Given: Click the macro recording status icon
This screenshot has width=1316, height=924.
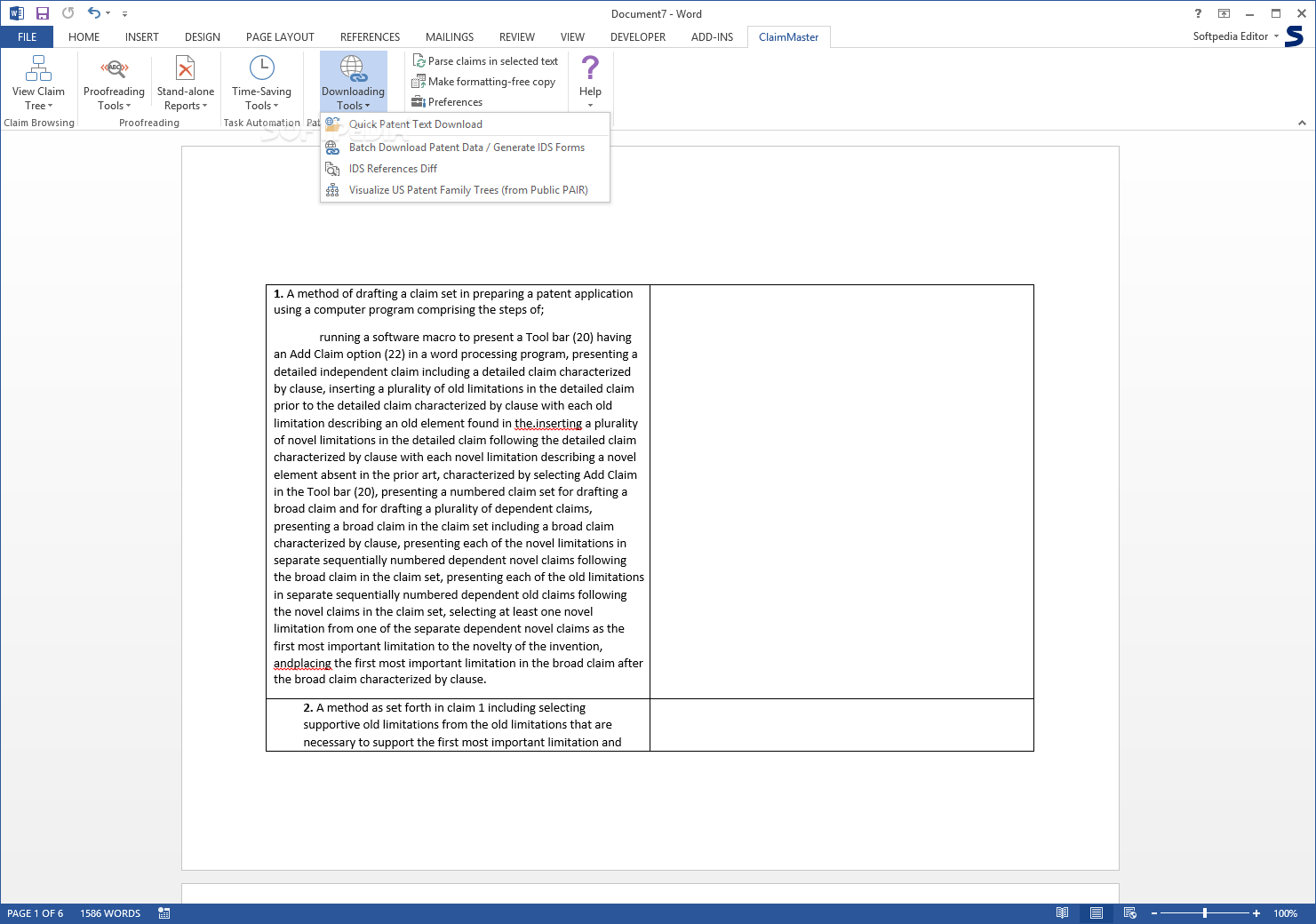Looking at the screenshot, I should point(164,913).
